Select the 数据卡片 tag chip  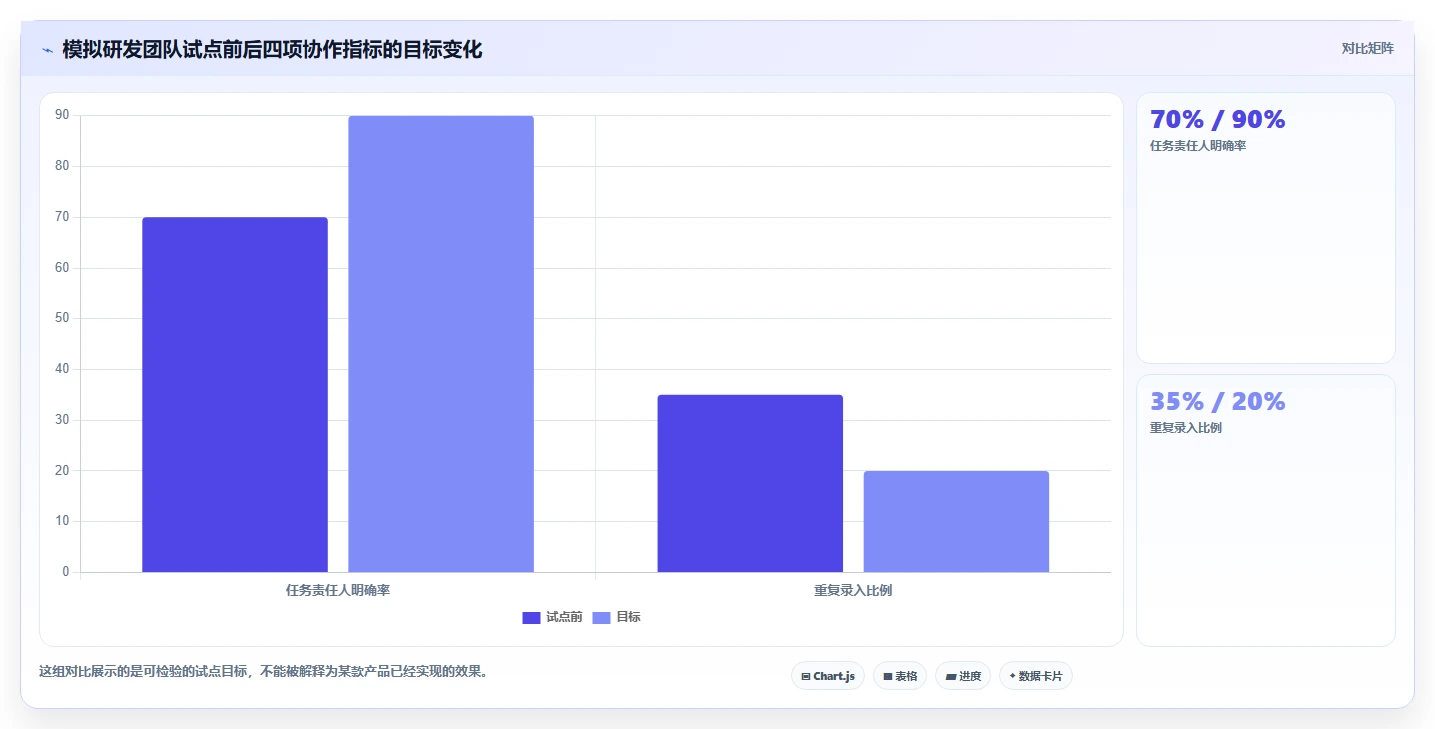pos(1036,676)
